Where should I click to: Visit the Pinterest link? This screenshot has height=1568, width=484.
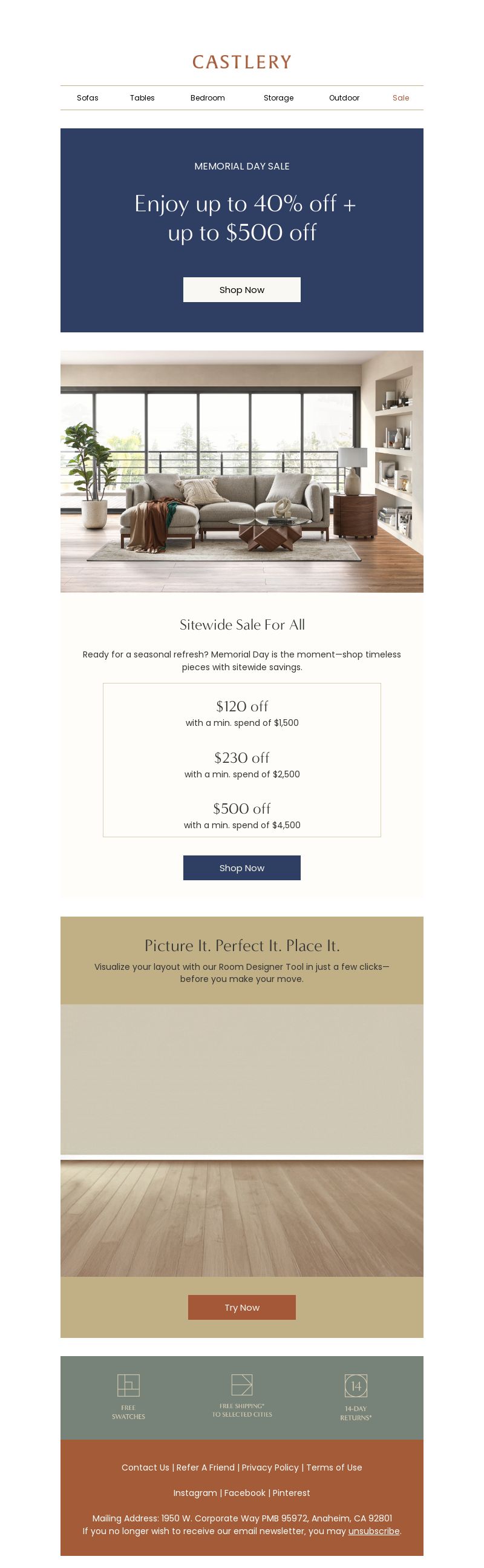point(291,1493)
